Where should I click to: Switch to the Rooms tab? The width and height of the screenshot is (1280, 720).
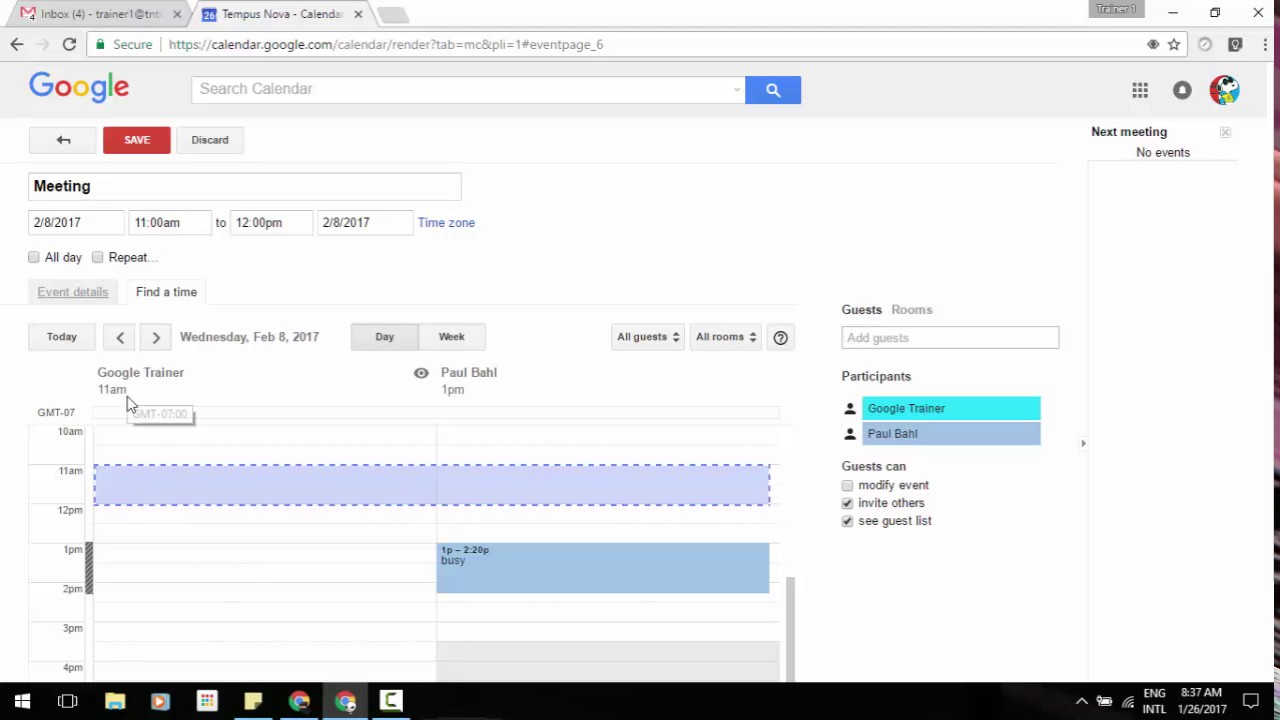point(911,310)
